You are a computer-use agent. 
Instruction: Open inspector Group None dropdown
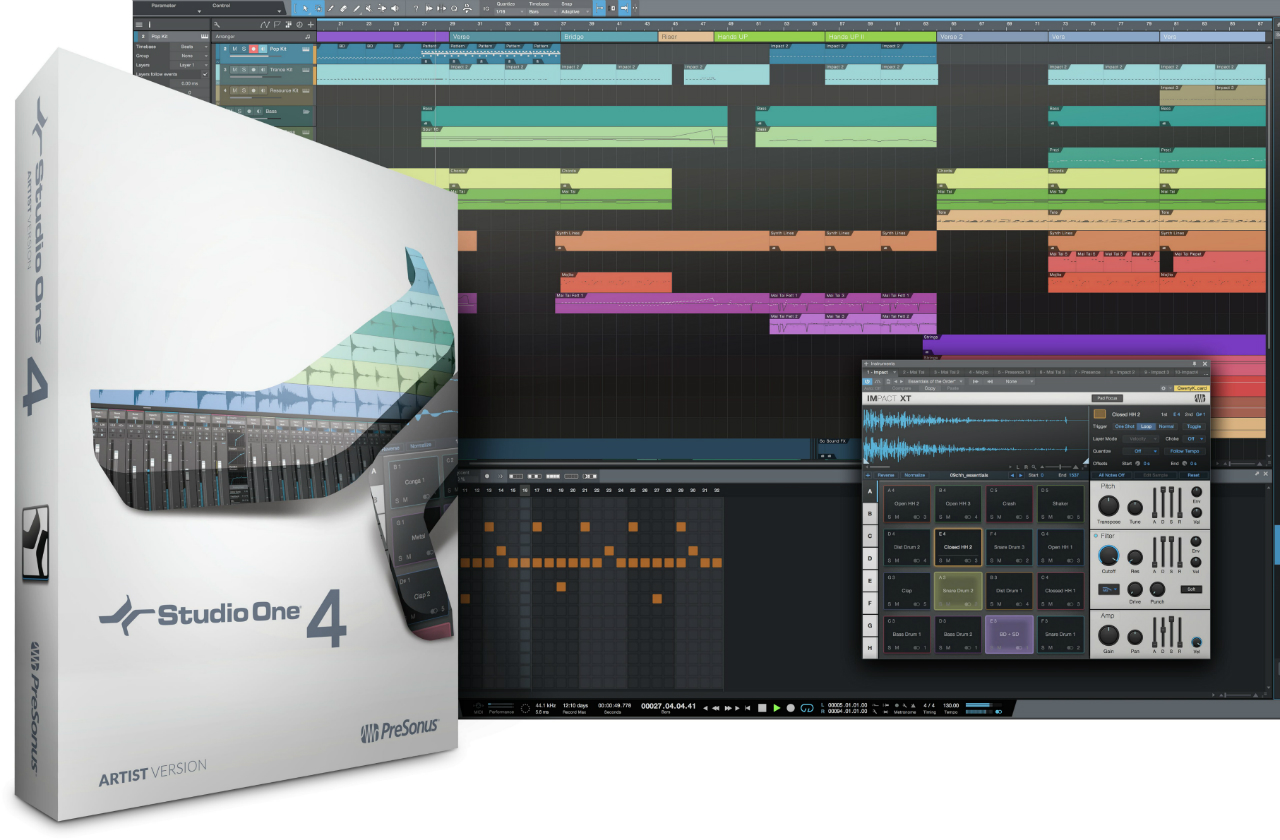[x=189, y=56]
